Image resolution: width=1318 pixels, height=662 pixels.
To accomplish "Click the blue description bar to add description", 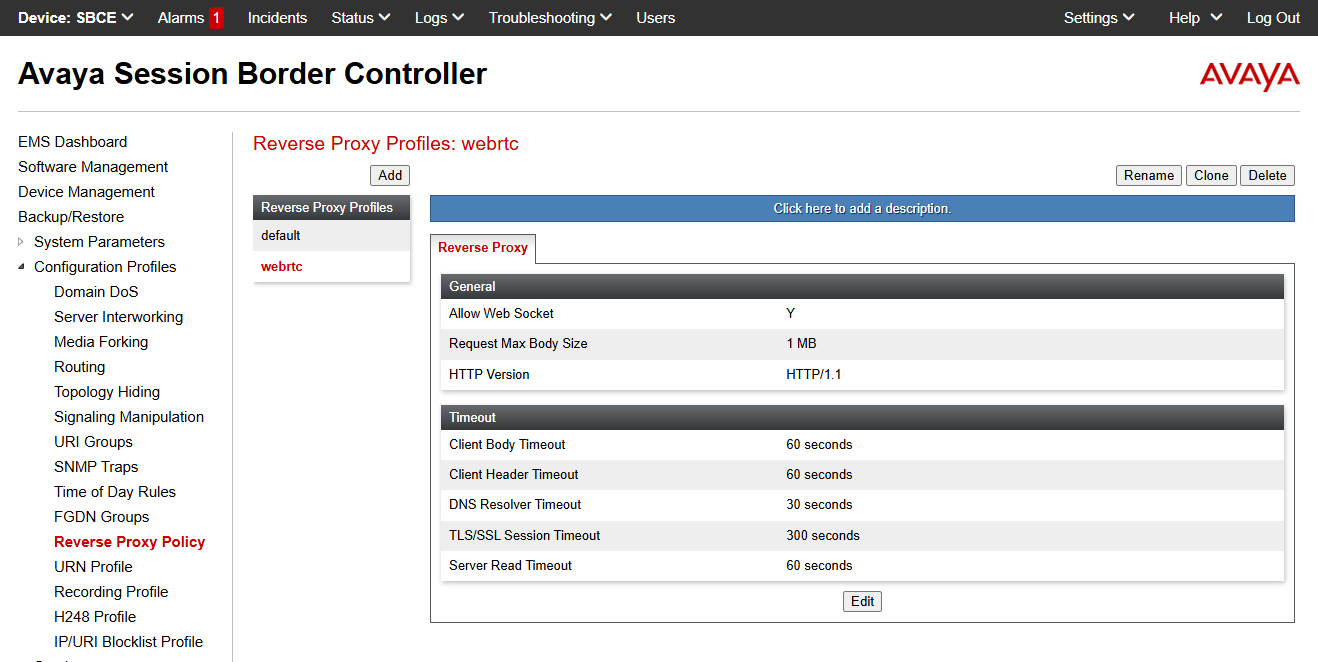I will tap(862, 209).
